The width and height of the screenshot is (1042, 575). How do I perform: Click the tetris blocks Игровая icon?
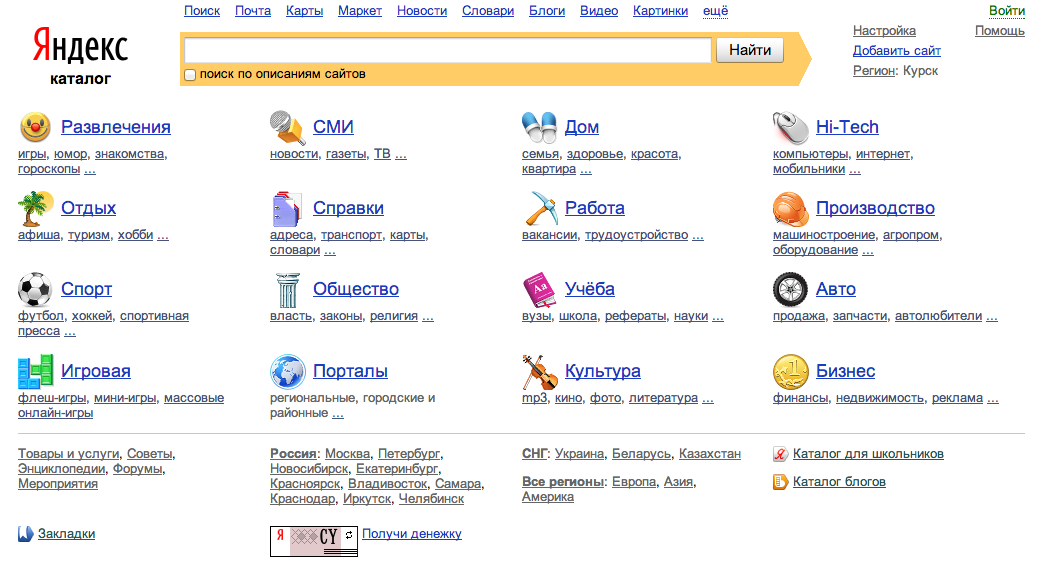coord(35,371)
